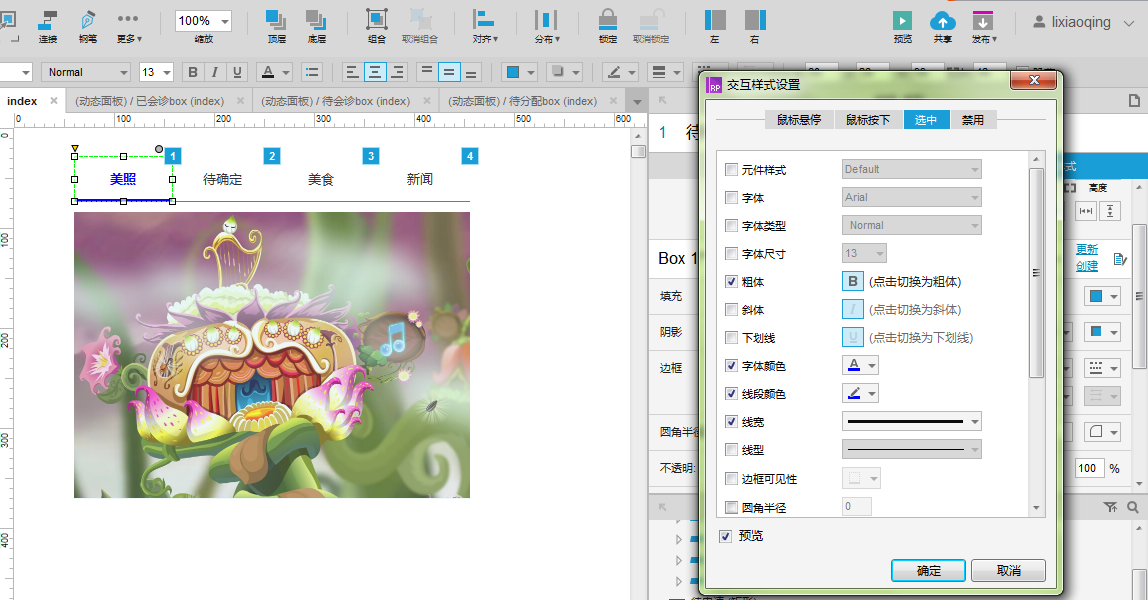Launch preview (预览) in toolbar

903,26
